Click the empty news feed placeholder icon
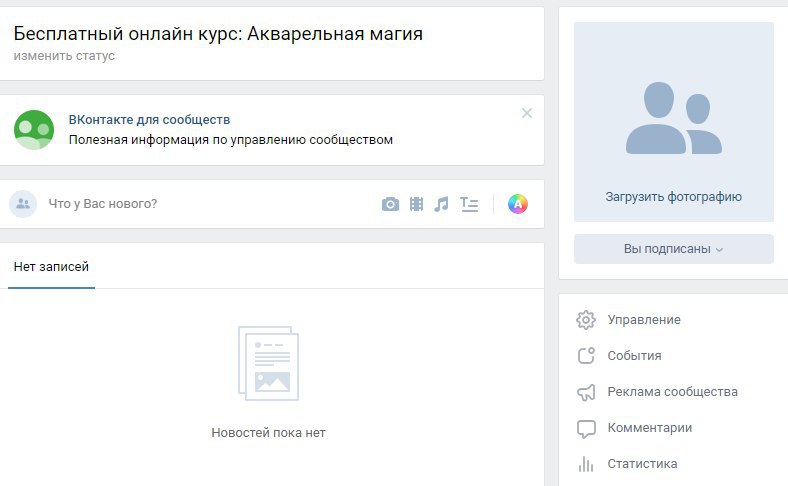The image size is (788, 486). (268, 363)
